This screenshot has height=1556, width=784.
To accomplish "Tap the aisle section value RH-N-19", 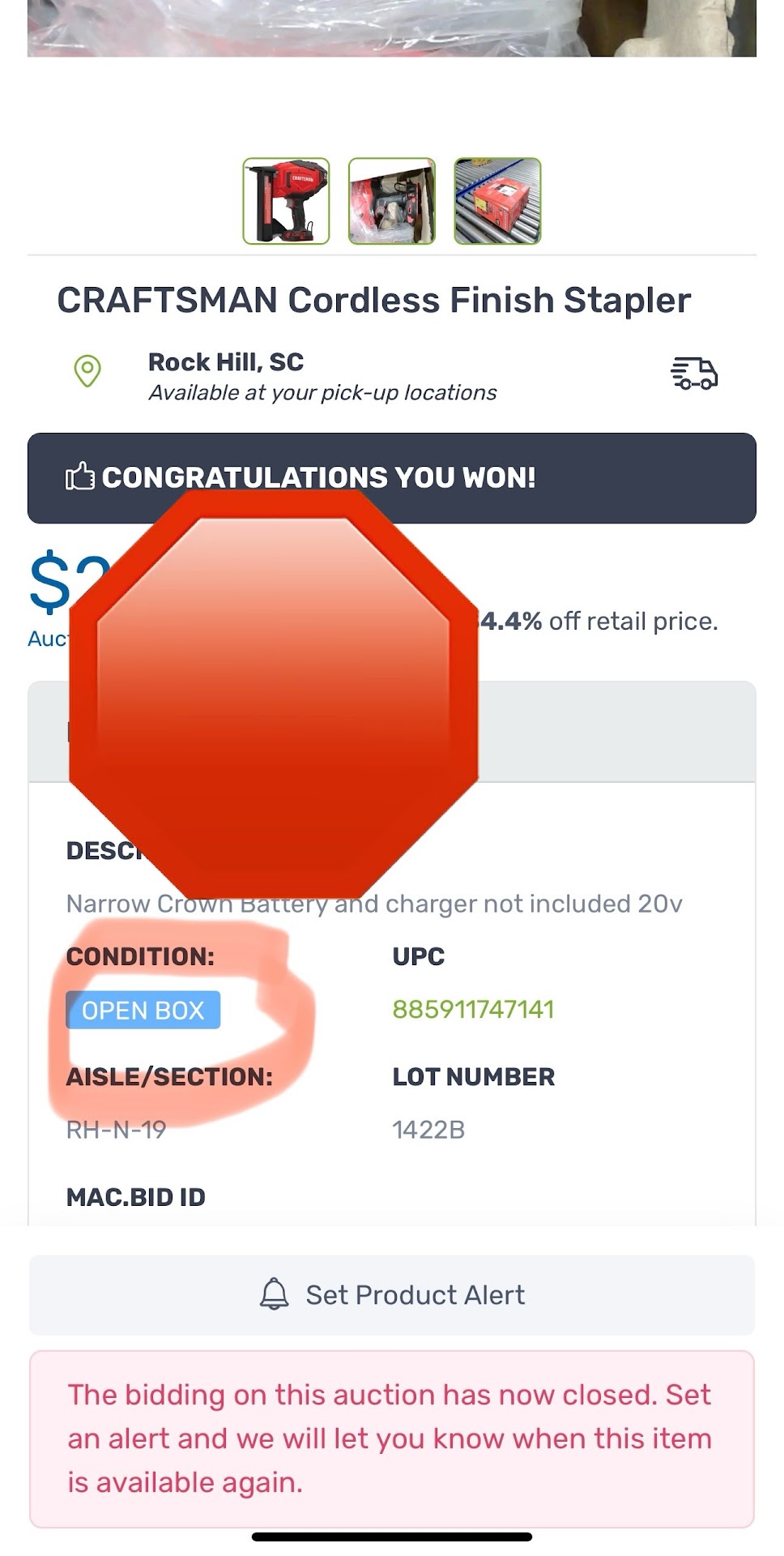I will [117, 1130].
